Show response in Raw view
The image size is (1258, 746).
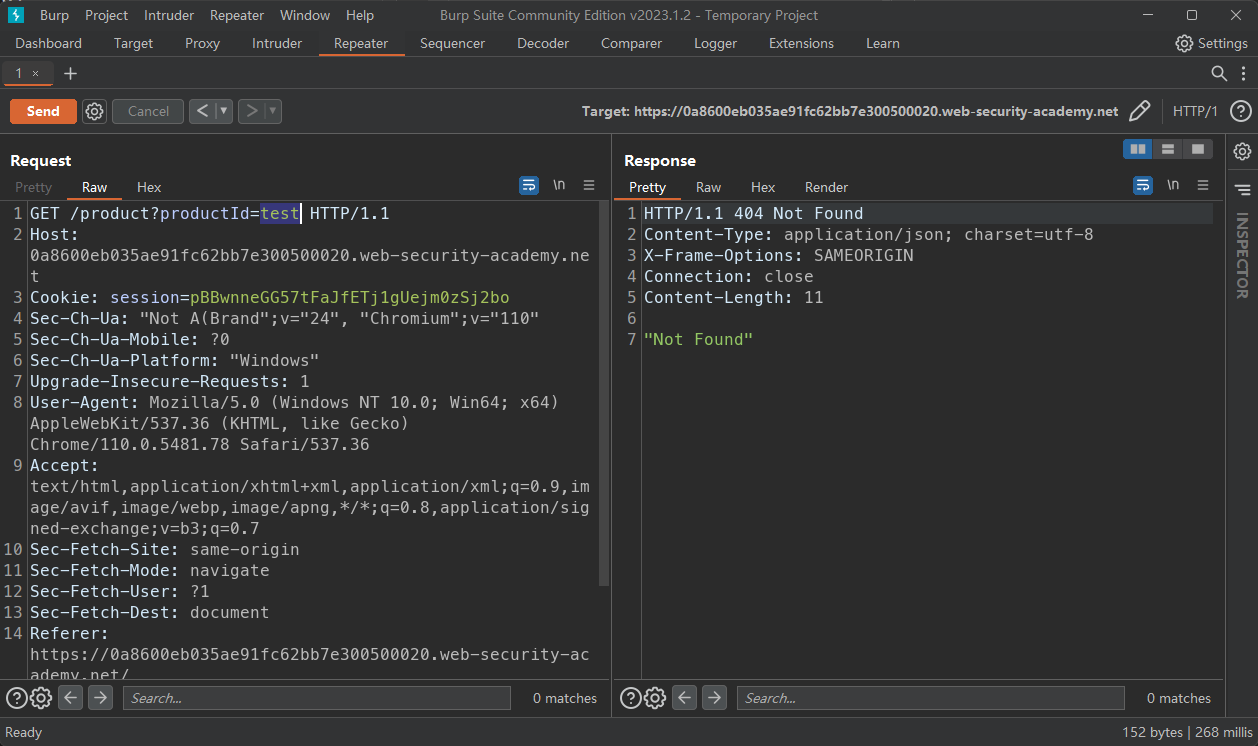coord(708,187)
